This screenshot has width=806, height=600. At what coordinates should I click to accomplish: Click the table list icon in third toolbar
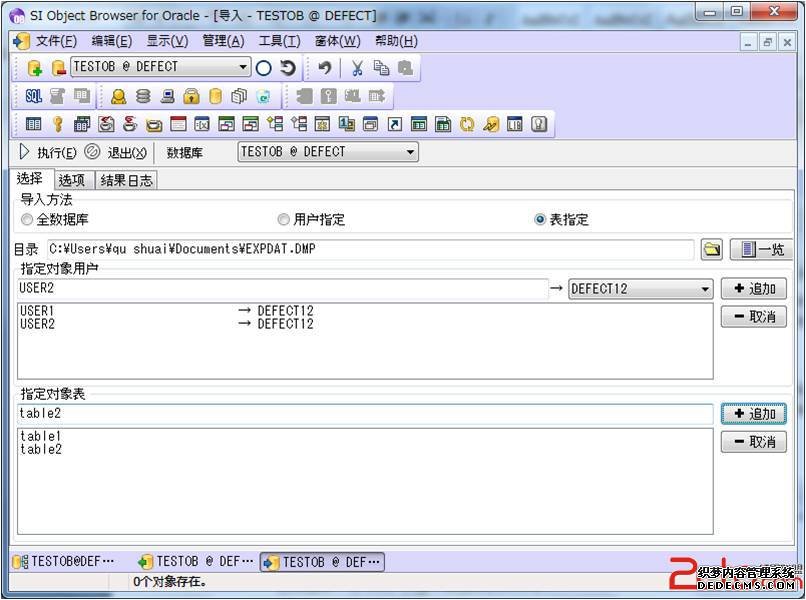34,124
